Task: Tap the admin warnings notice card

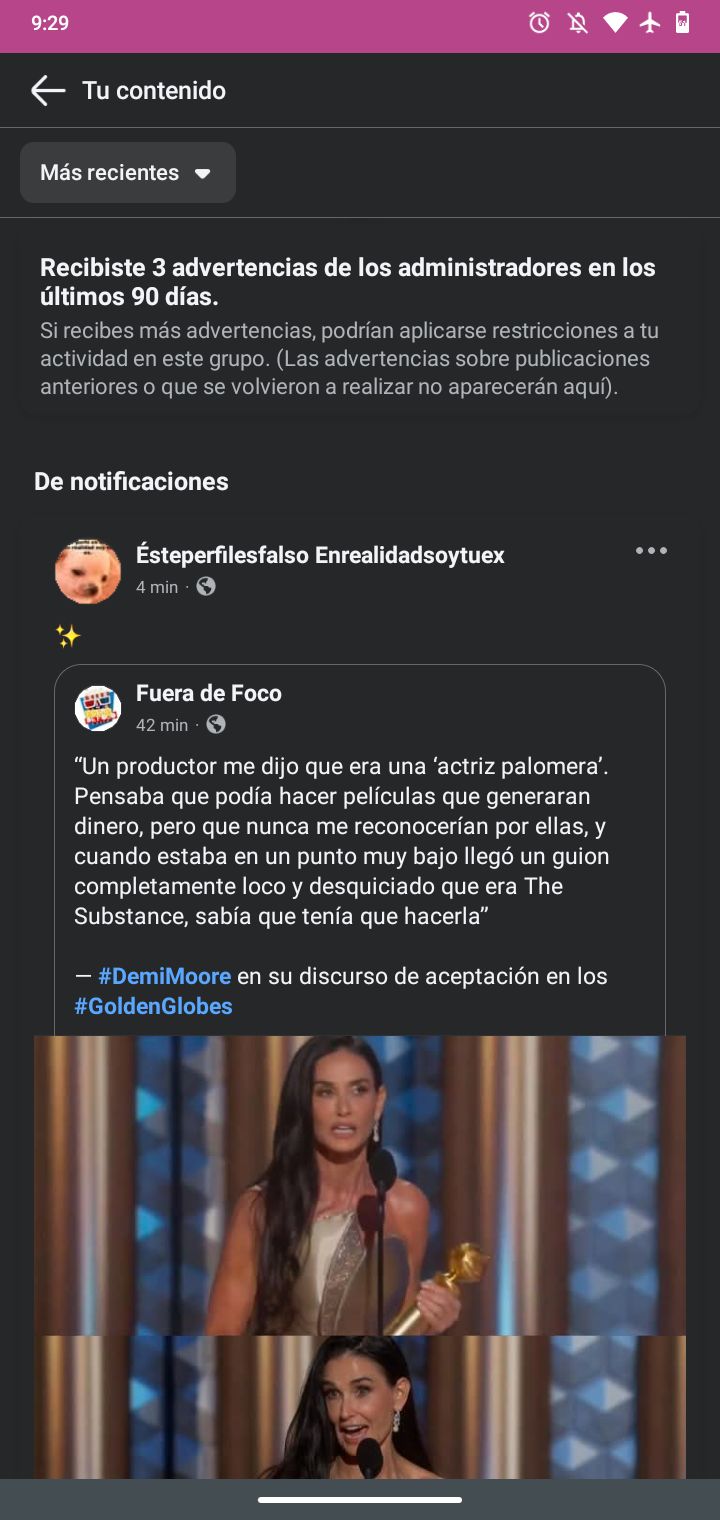Action: pyautogui.click(x=360, y=326)
